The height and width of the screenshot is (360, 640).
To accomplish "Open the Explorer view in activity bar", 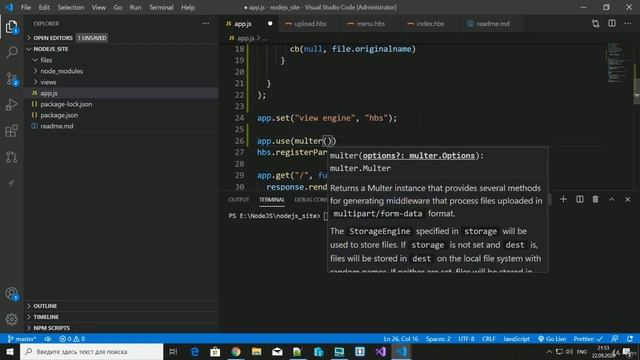I will pyautogui.click(x=11, y=27).
